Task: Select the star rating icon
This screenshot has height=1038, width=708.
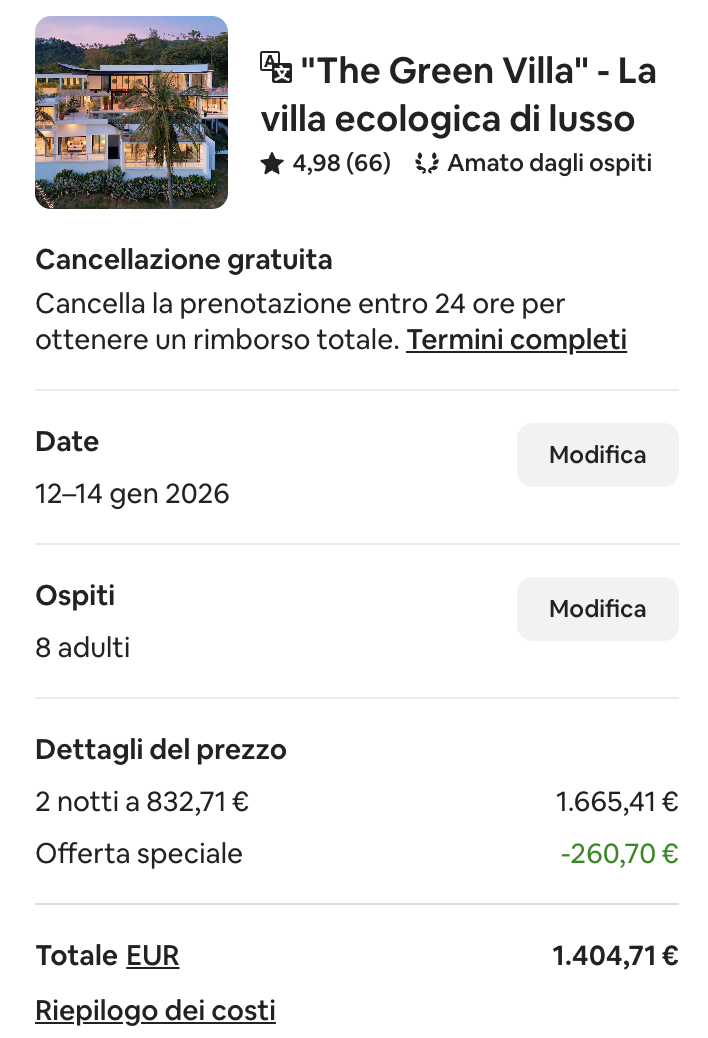Action: [x=271, y=162]
